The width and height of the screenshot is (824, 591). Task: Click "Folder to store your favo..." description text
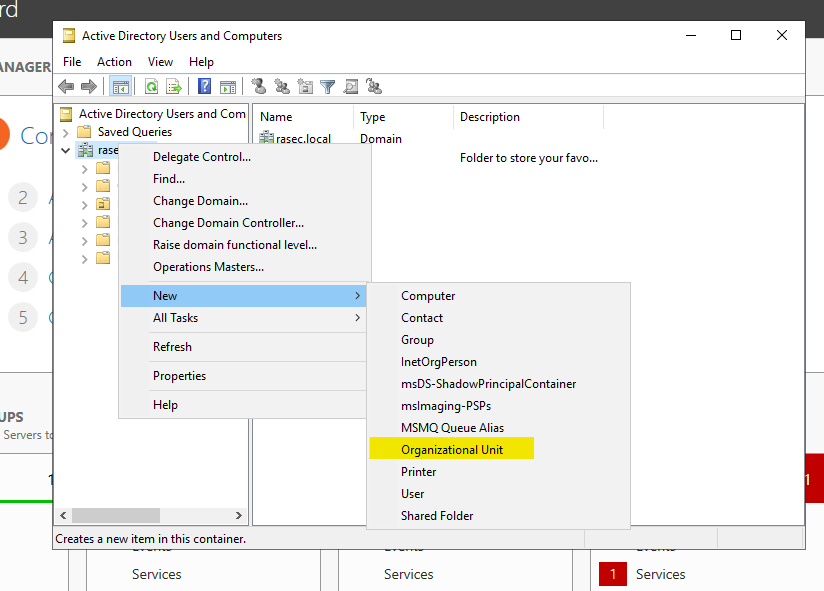point(529,158)
